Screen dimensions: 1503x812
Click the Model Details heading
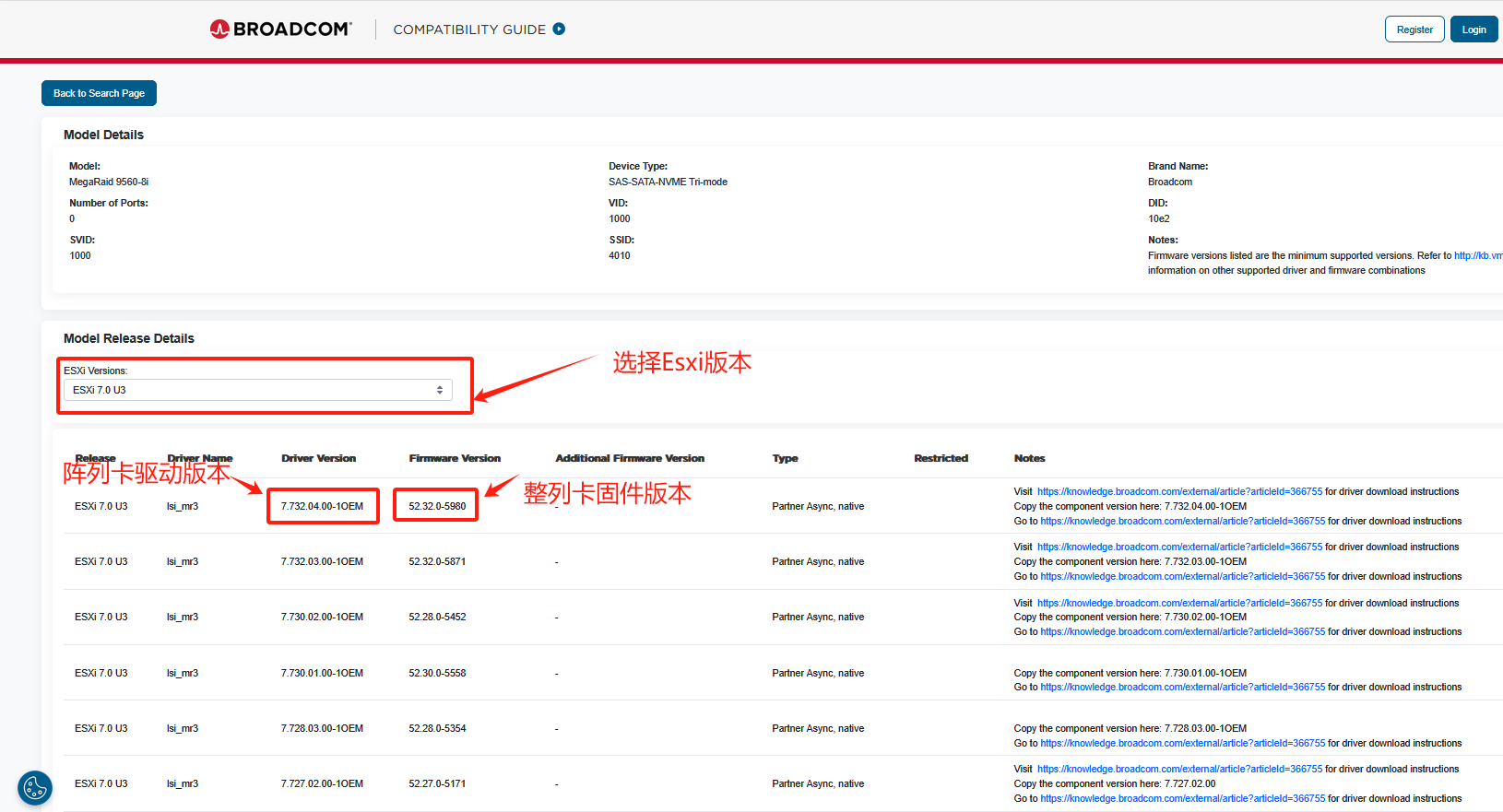tap(103, 135)
